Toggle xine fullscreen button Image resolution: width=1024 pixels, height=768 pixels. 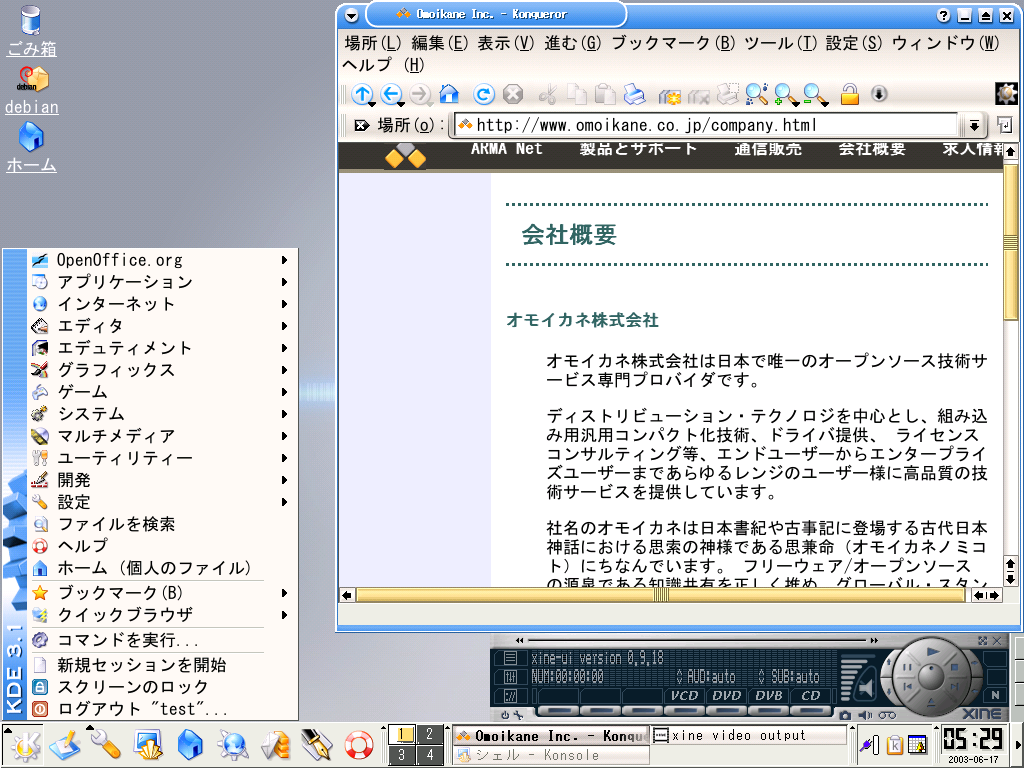983,641
